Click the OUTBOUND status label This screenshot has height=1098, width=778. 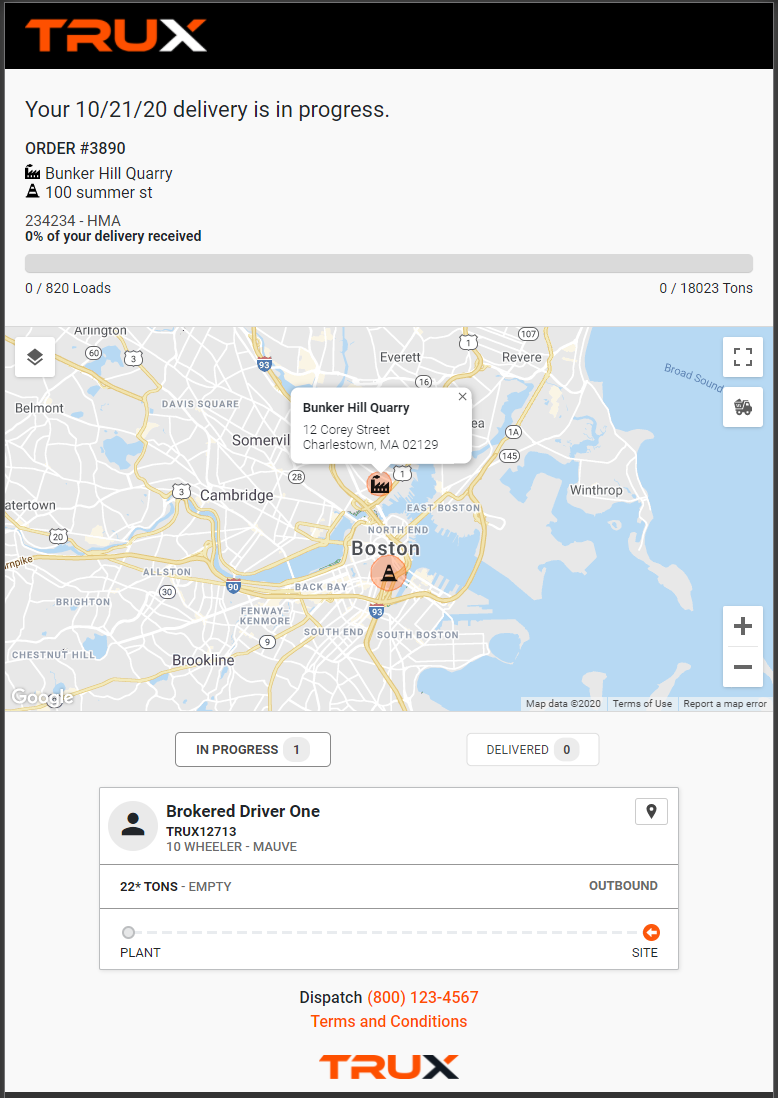coord(623,886)
